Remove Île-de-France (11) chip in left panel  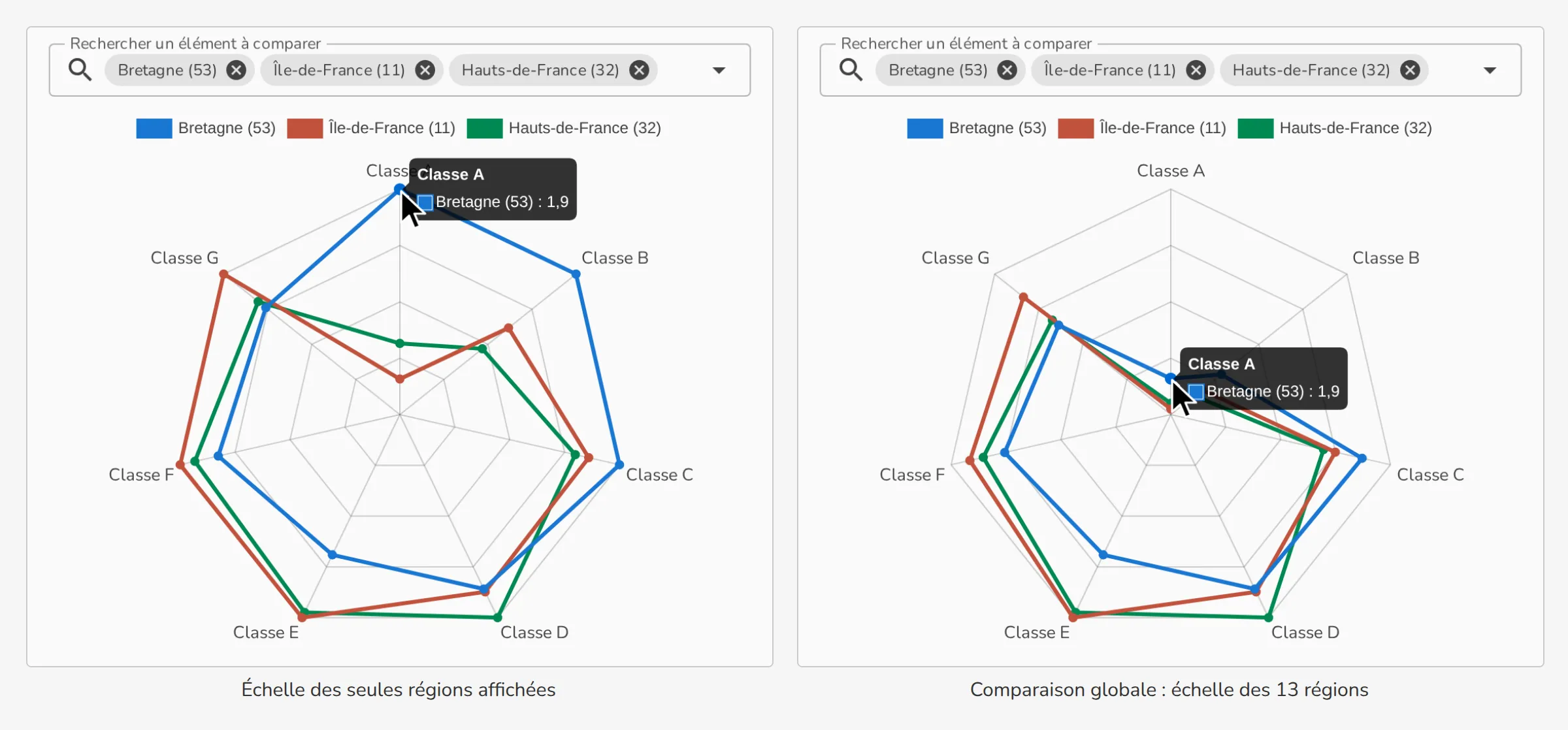pyautogui.click(x=425, y=70)
